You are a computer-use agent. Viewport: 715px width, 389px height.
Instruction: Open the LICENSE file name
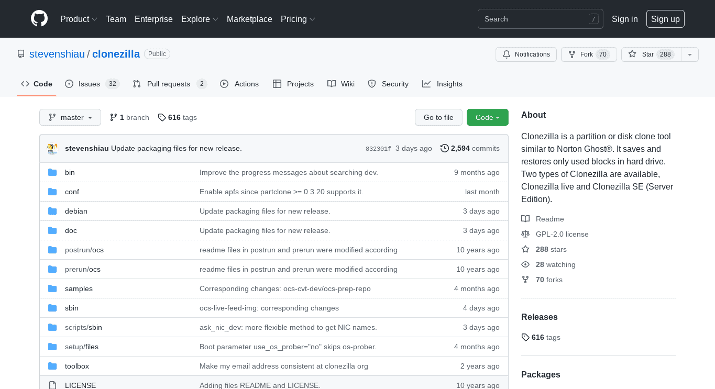[x=80, y=385]
